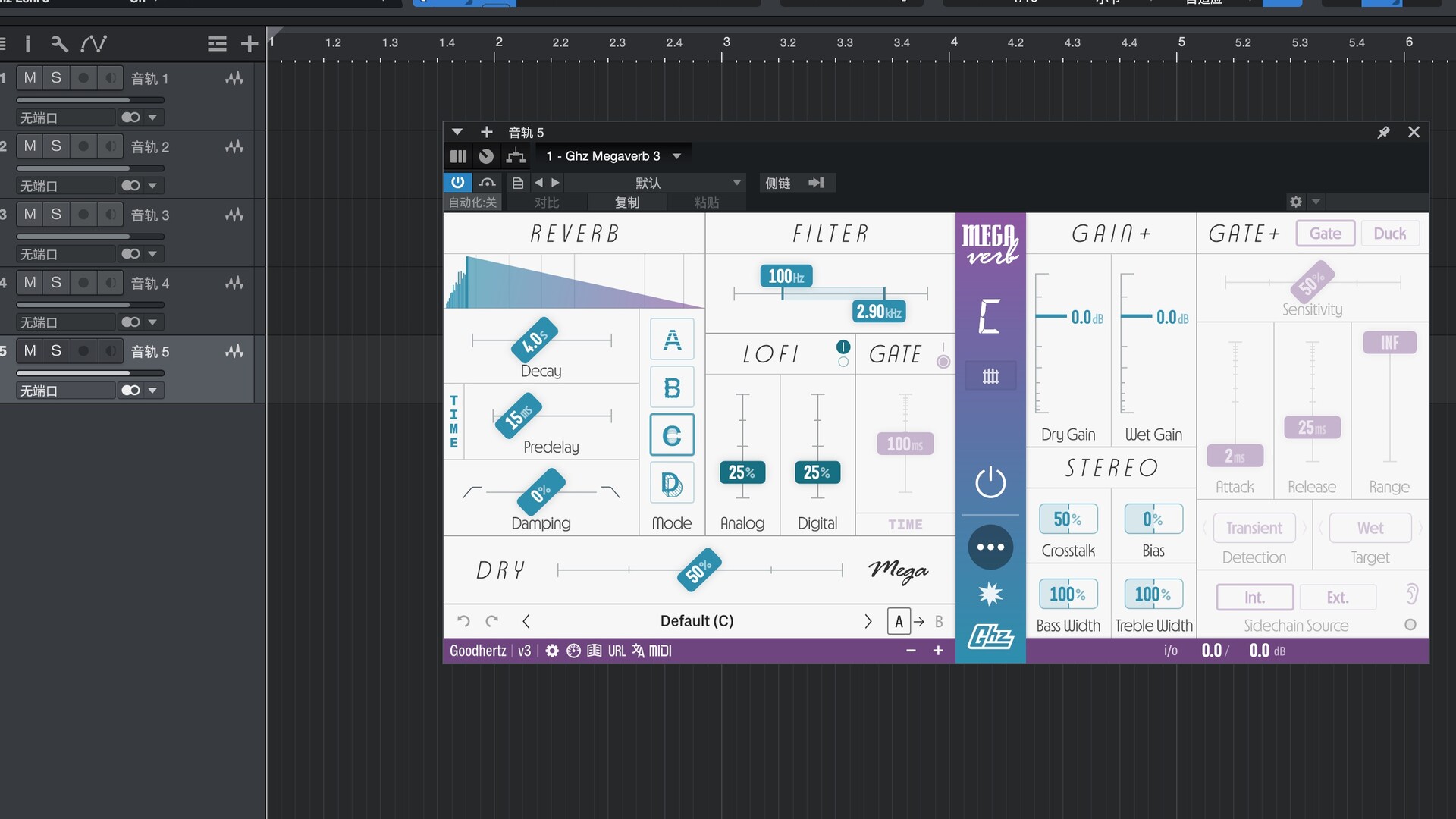The image size is (1456, 819).
Task: Click the Dry mix 50% slider handle
Action: (698, 570)
